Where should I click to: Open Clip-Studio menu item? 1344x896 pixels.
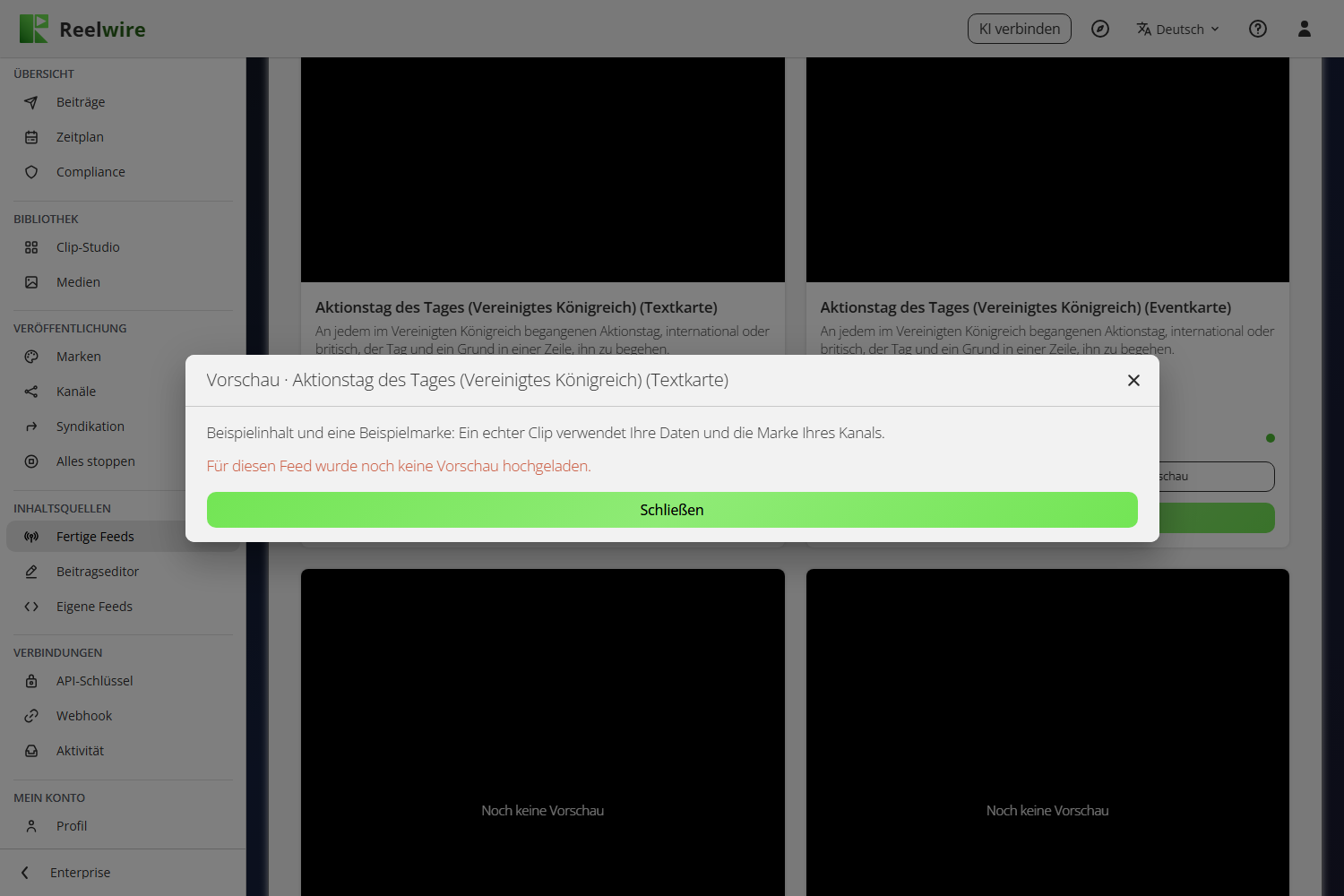[x=123, y=247]
